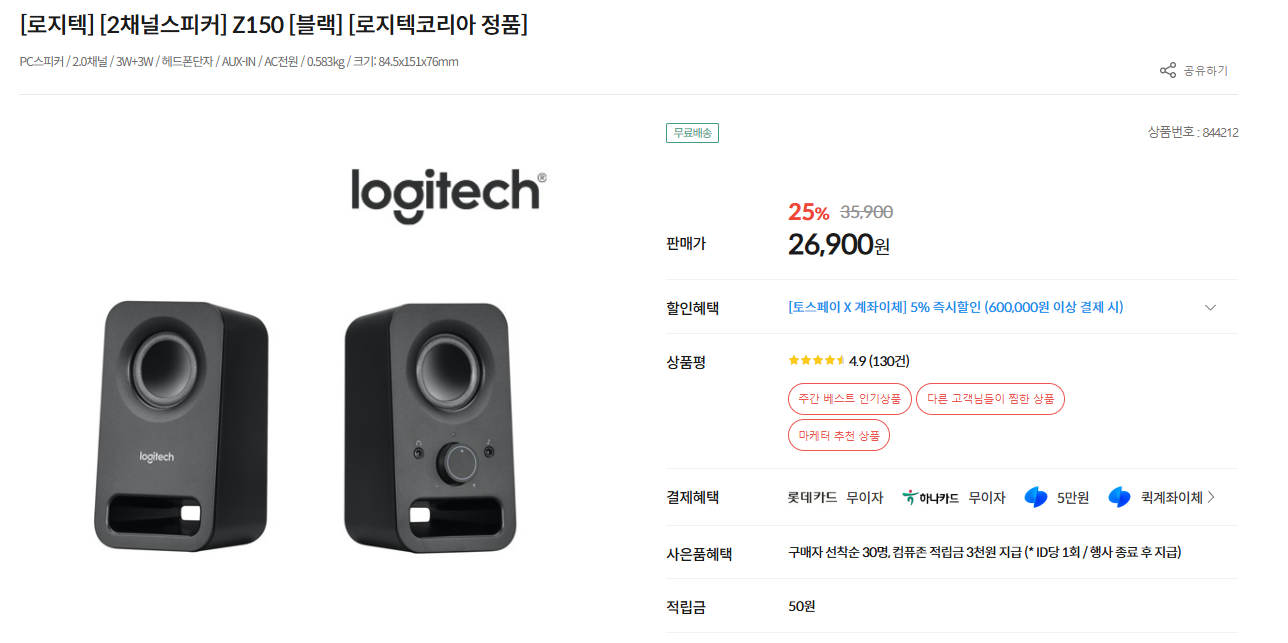
Task: Expand the 할인혜택 discount dropdown chevron
Action: click(x=1210, y=307)
